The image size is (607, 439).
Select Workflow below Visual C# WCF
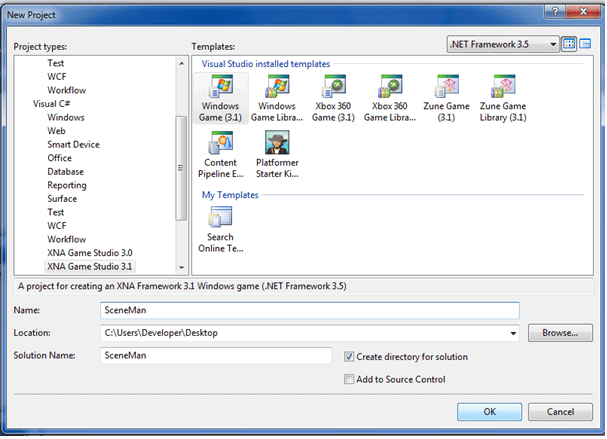(x=67, y=239)
